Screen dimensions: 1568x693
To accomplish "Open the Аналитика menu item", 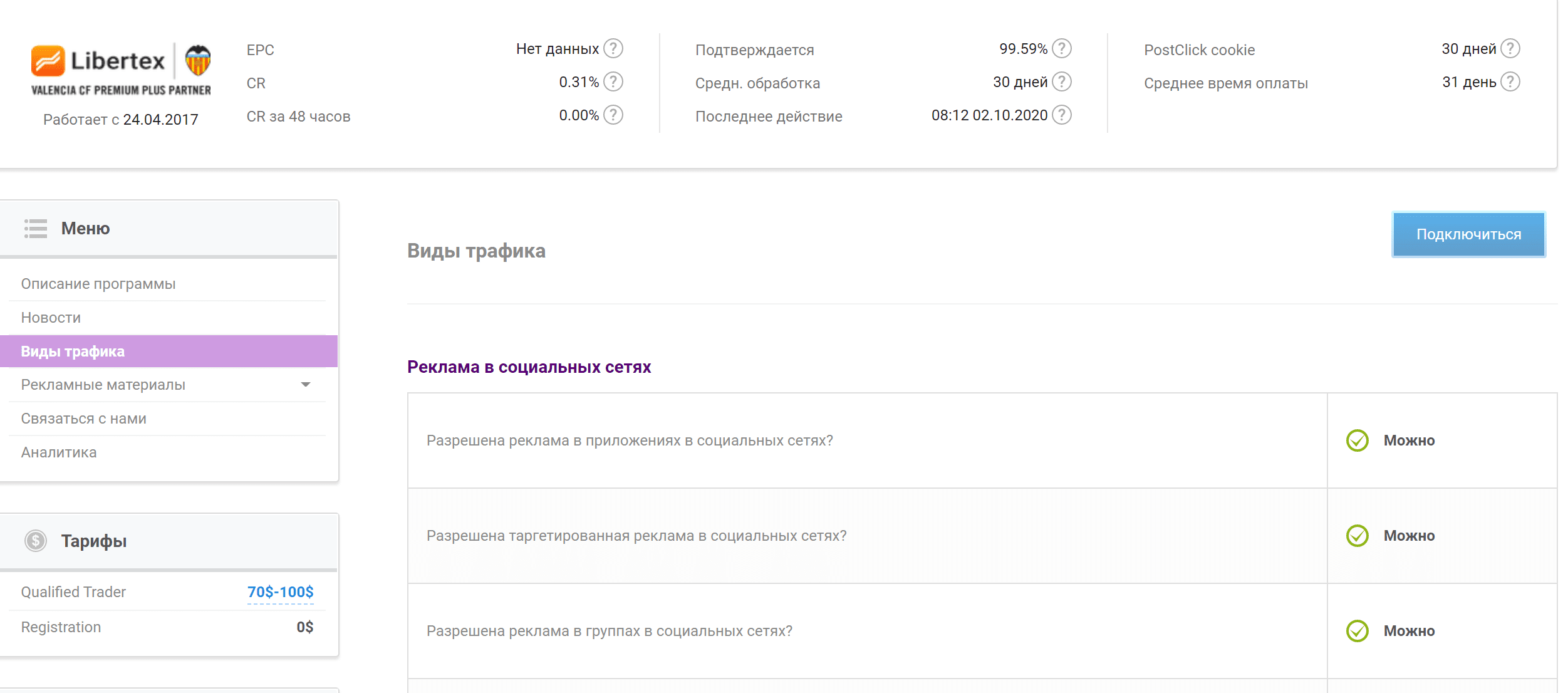I will pos(59,452).
